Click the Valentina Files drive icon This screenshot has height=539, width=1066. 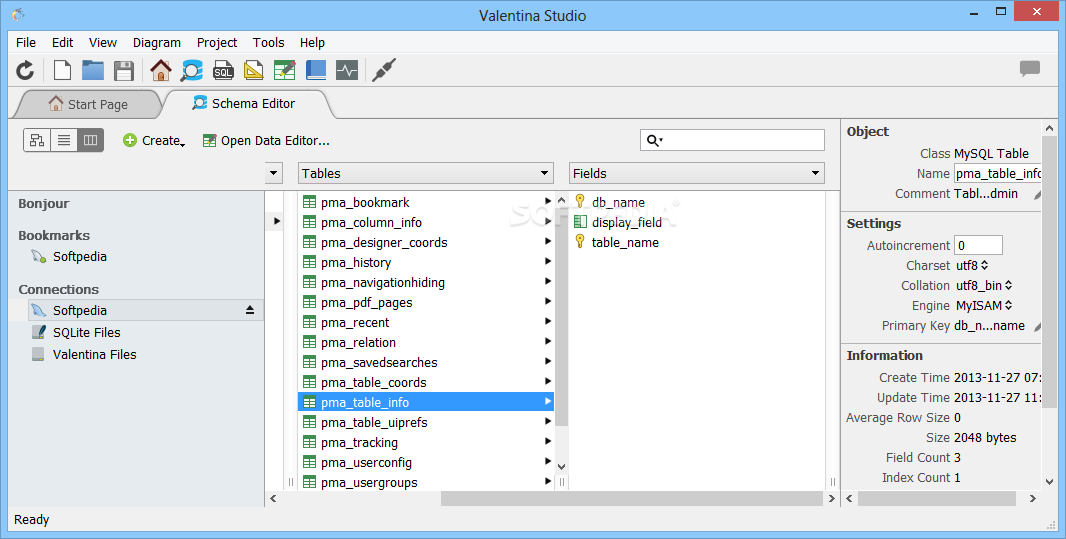tap(38, 354)
